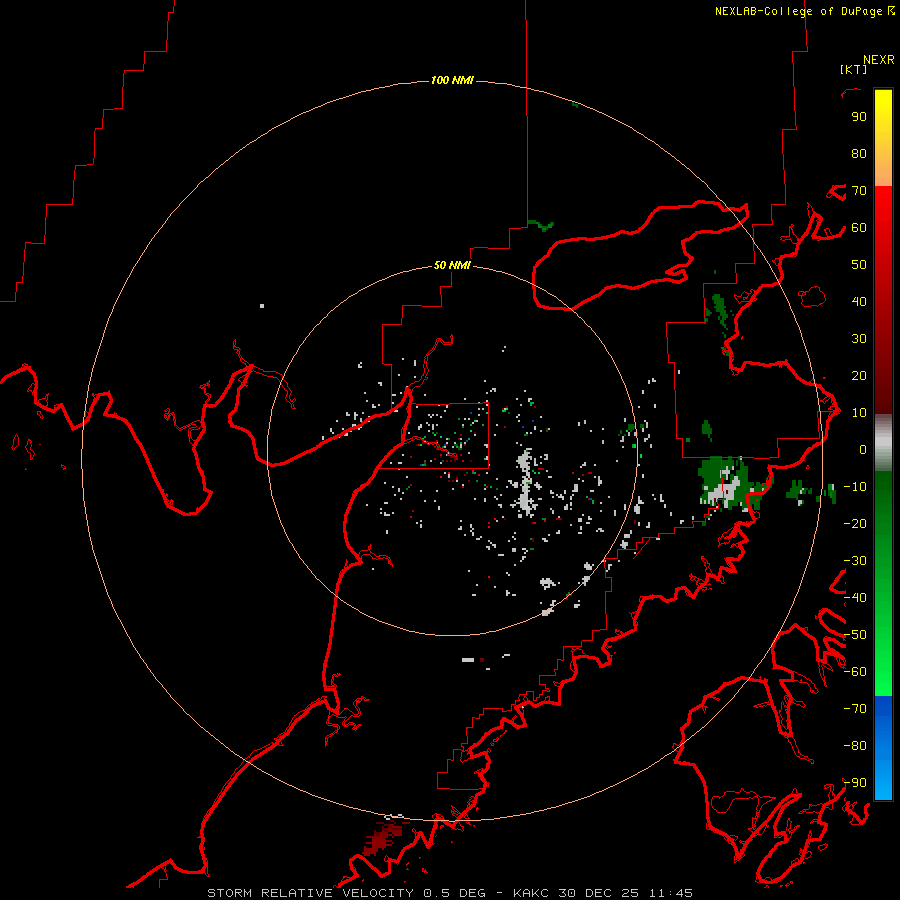The height and width of the screenshot is (900, 900).
Task: Click the STORM RELATIVE VELOCITY title caption
Action: [x=450, y=893]
